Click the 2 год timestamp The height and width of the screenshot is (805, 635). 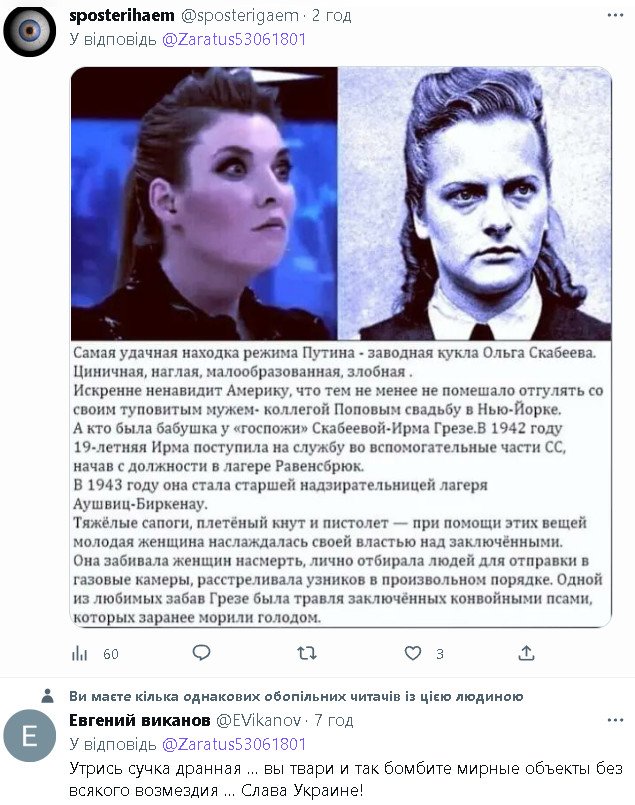click(x=332, y=16)
